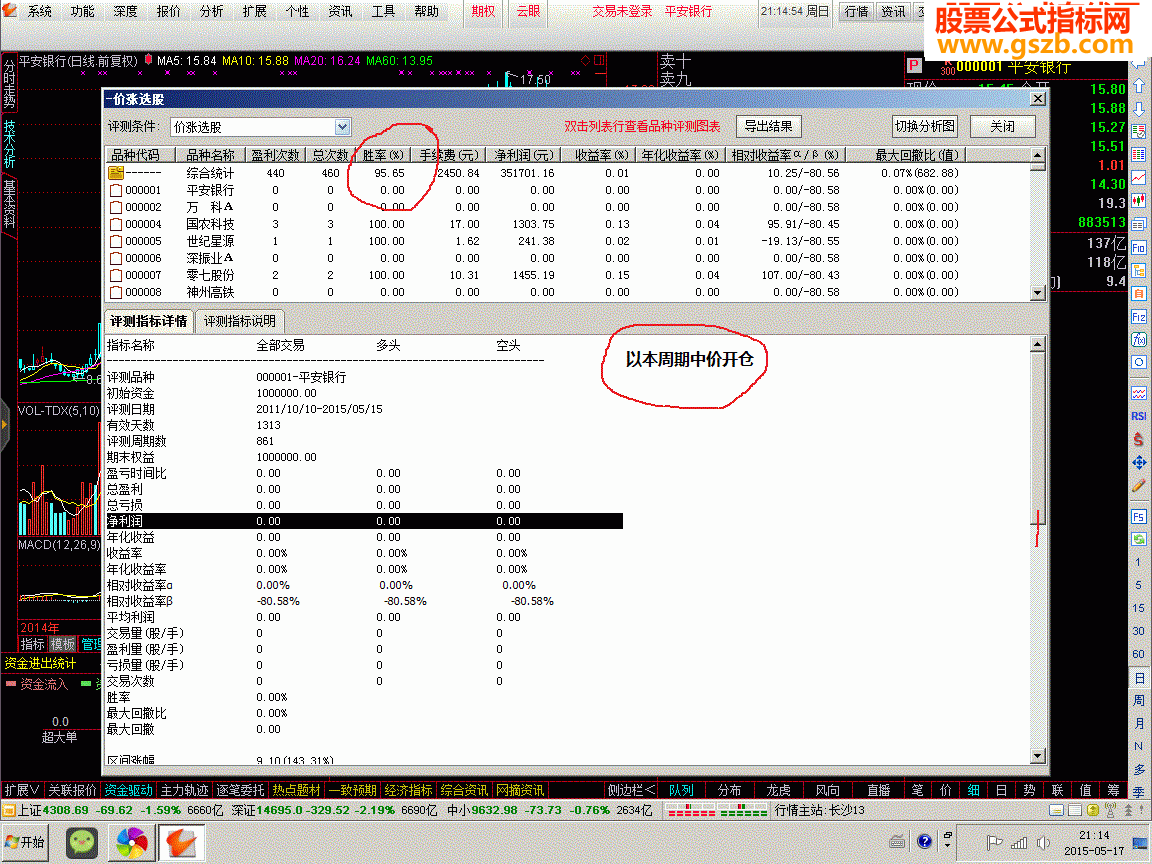This screenshot has height=864, width=1152.
Task: Open the 系统 menu
Action: tap(40, 11)
